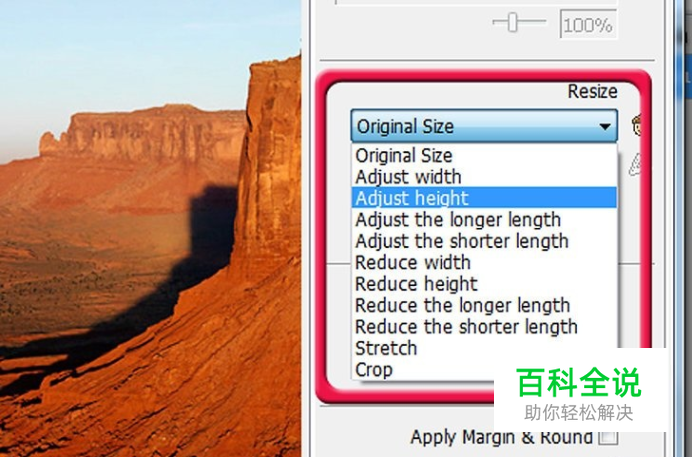Screen dimensions: 692x457
Task: Click the slider handle near 100%
Action: tap(512, 22)
